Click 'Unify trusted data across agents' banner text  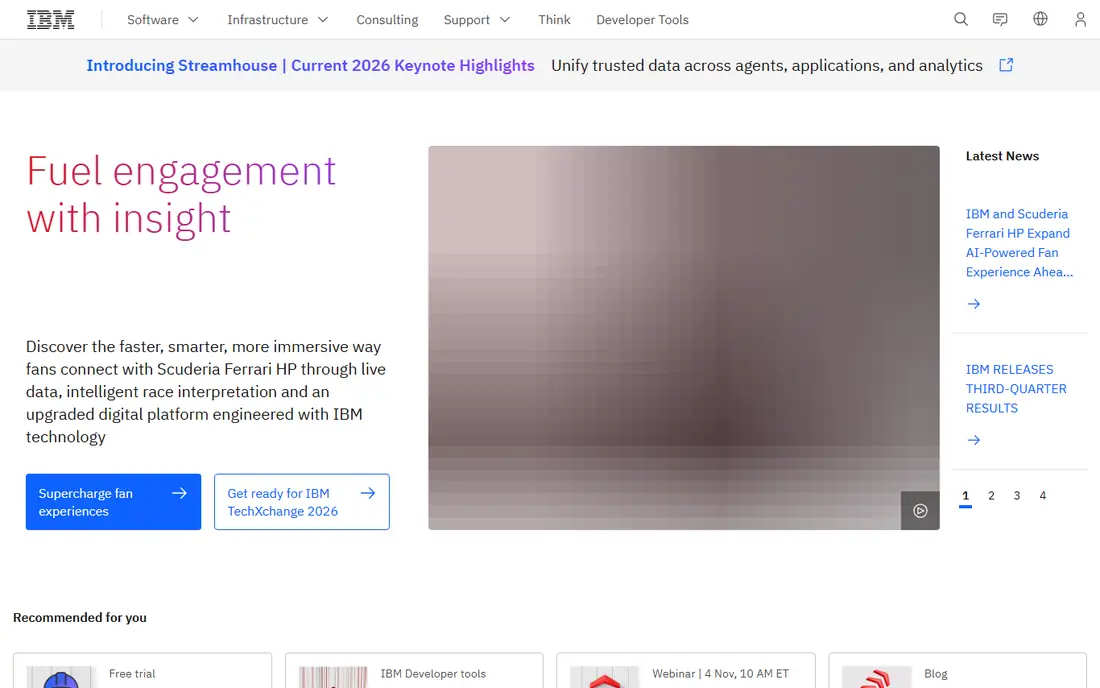point(767,65)
